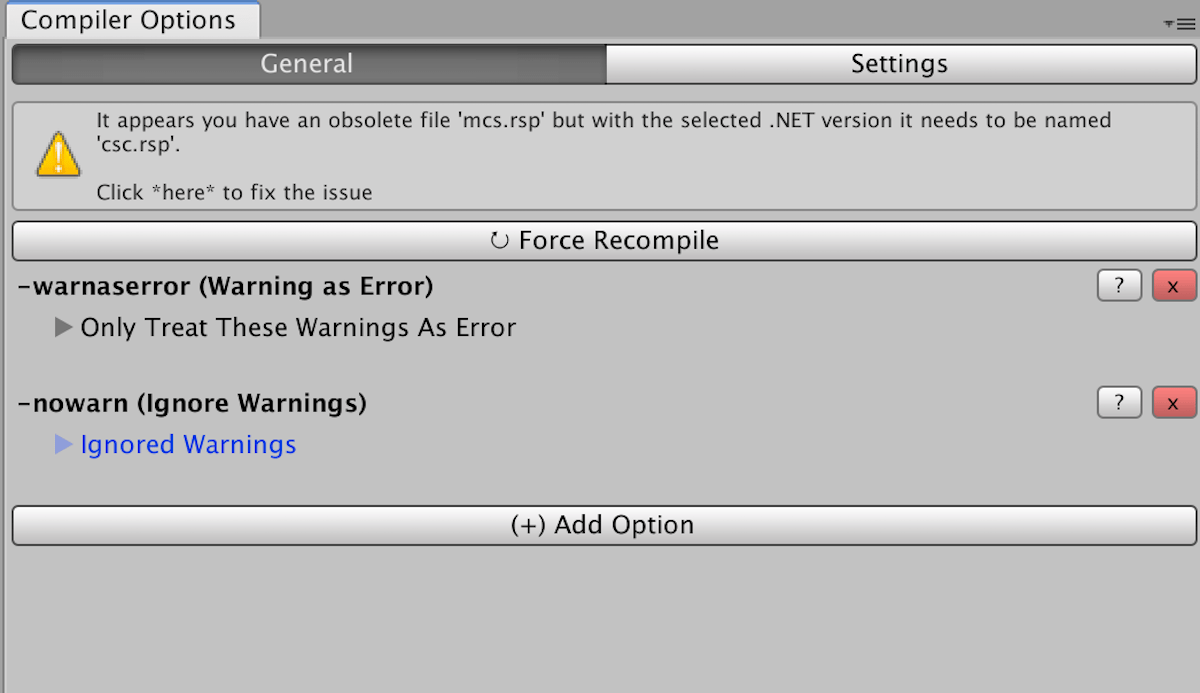Open the panel options menu icon
Viewport: 1200px width, 693px height.
1180,24
